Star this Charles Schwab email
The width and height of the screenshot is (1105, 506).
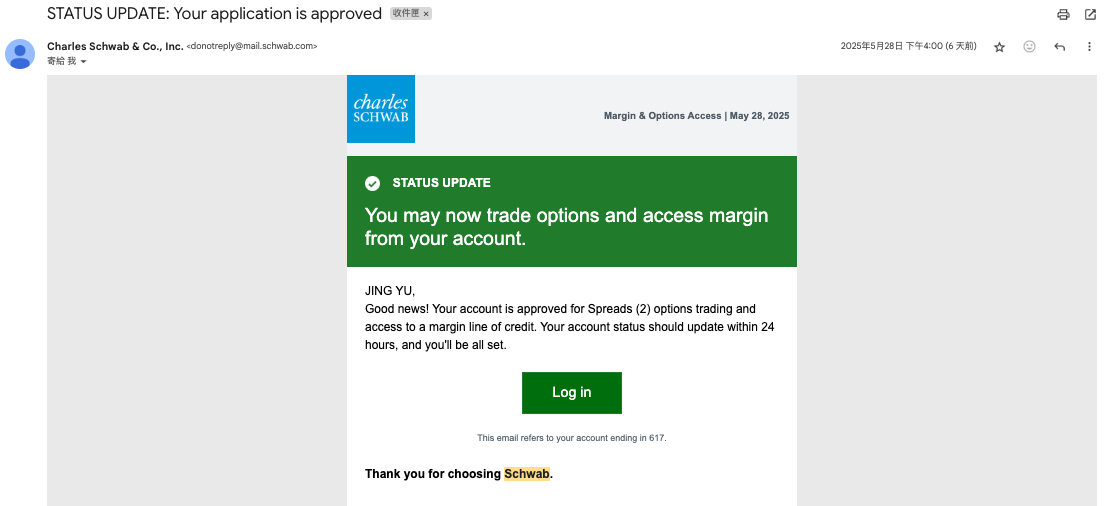point(999,47)
